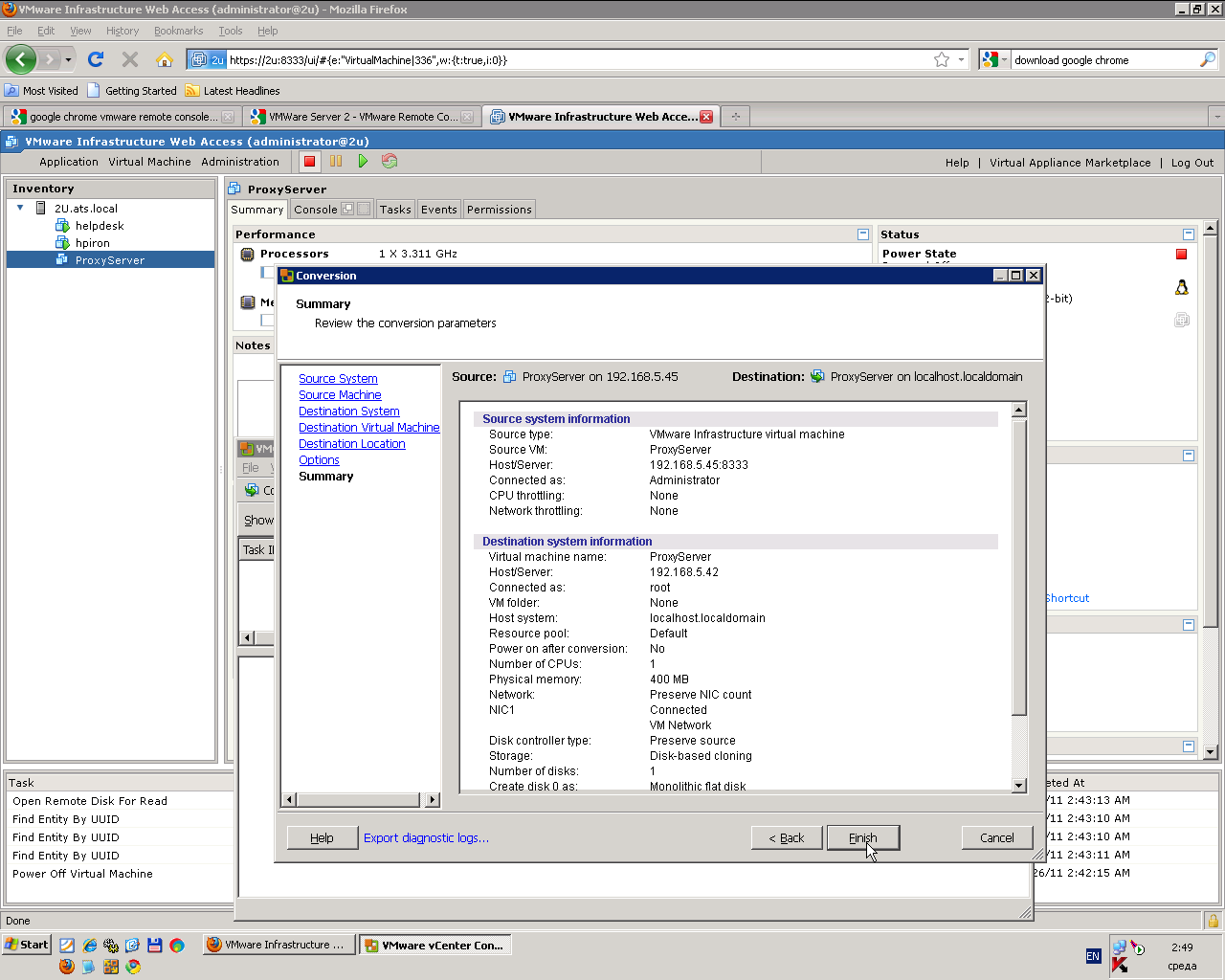Open the back/forward history dropdown
1225x980 pixels.
[68, 59]
